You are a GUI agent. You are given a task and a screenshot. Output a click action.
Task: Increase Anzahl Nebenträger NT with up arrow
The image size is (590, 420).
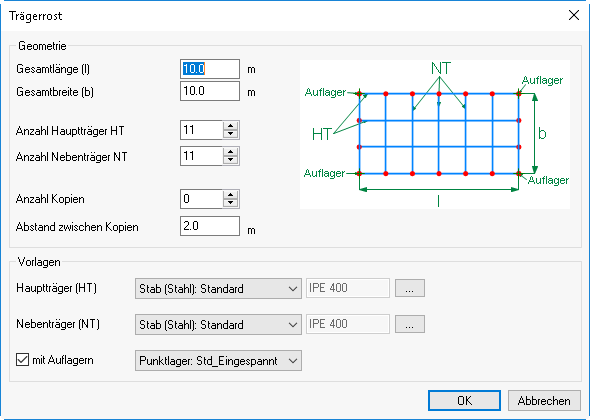(x=230, y=152)
